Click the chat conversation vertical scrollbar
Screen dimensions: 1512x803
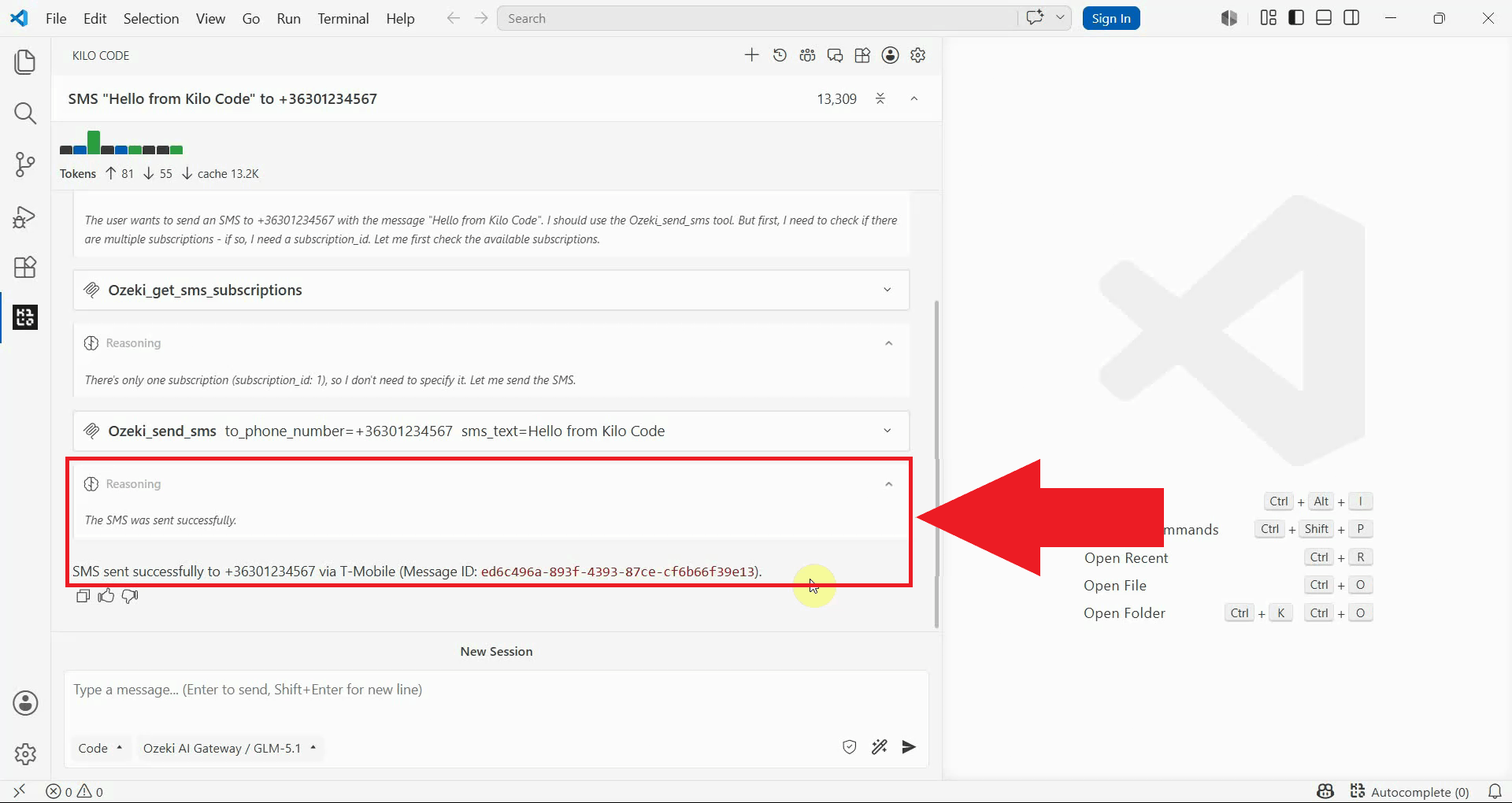point(936,464)
